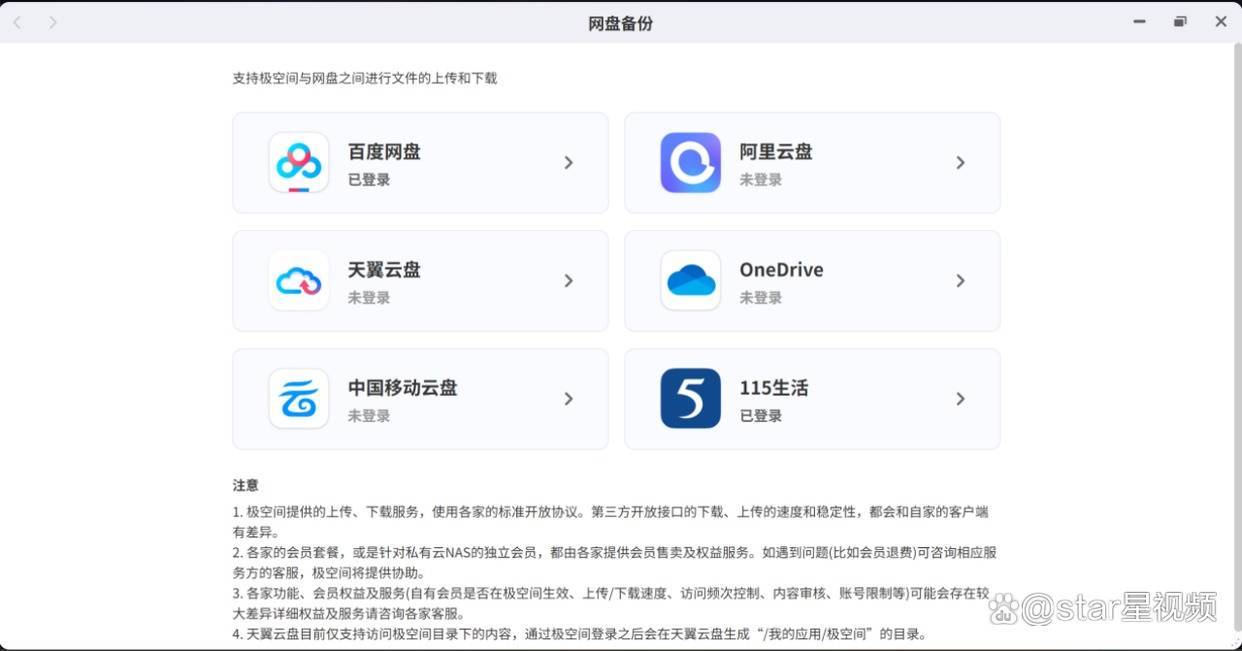
Task: Click 未登录 status under 中国移动云盘
Action: 369,416
